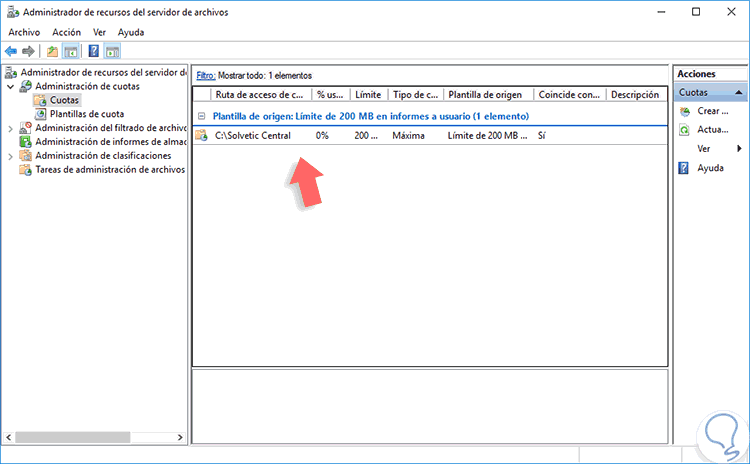
Task: Collapse the Cuotas actions section header
Action: [x=739, y=92]
